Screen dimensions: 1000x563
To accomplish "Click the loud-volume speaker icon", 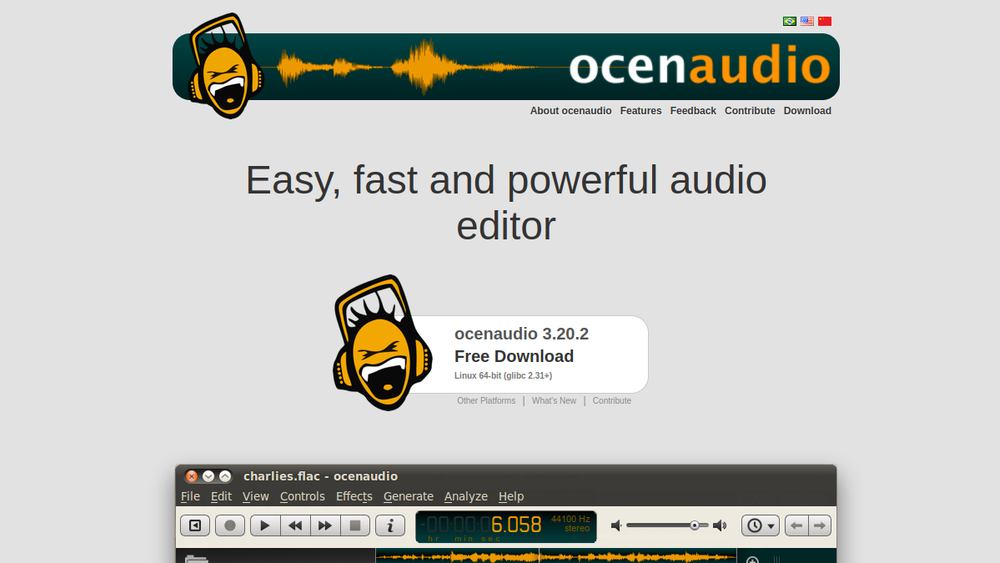I will [x=720, y=525].
